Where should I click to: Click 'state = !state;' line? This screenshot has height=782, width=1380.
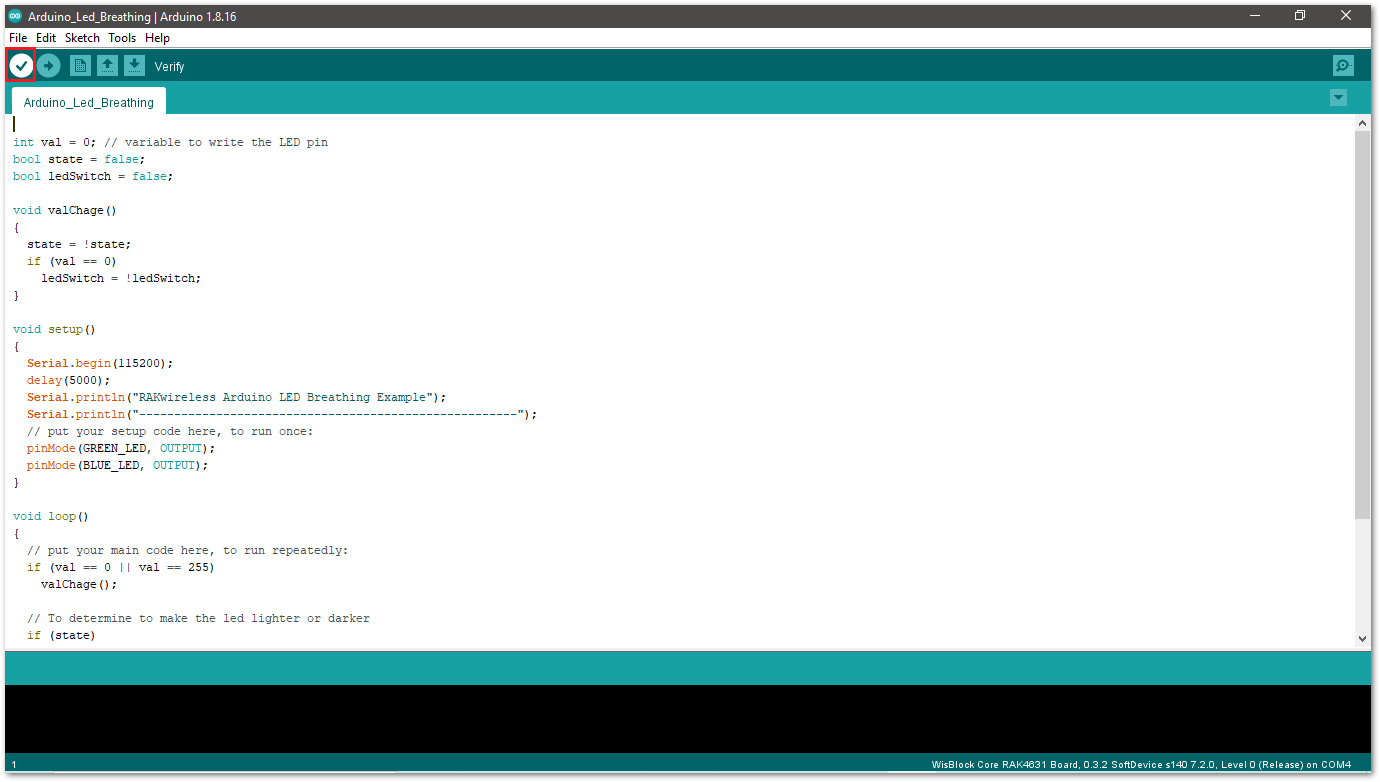79,244
